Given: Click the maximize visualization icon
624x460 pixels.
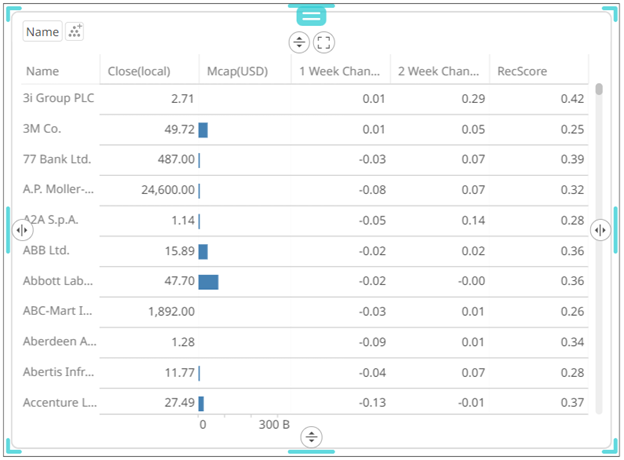Looking at the screenshot, I should [323, 42].
